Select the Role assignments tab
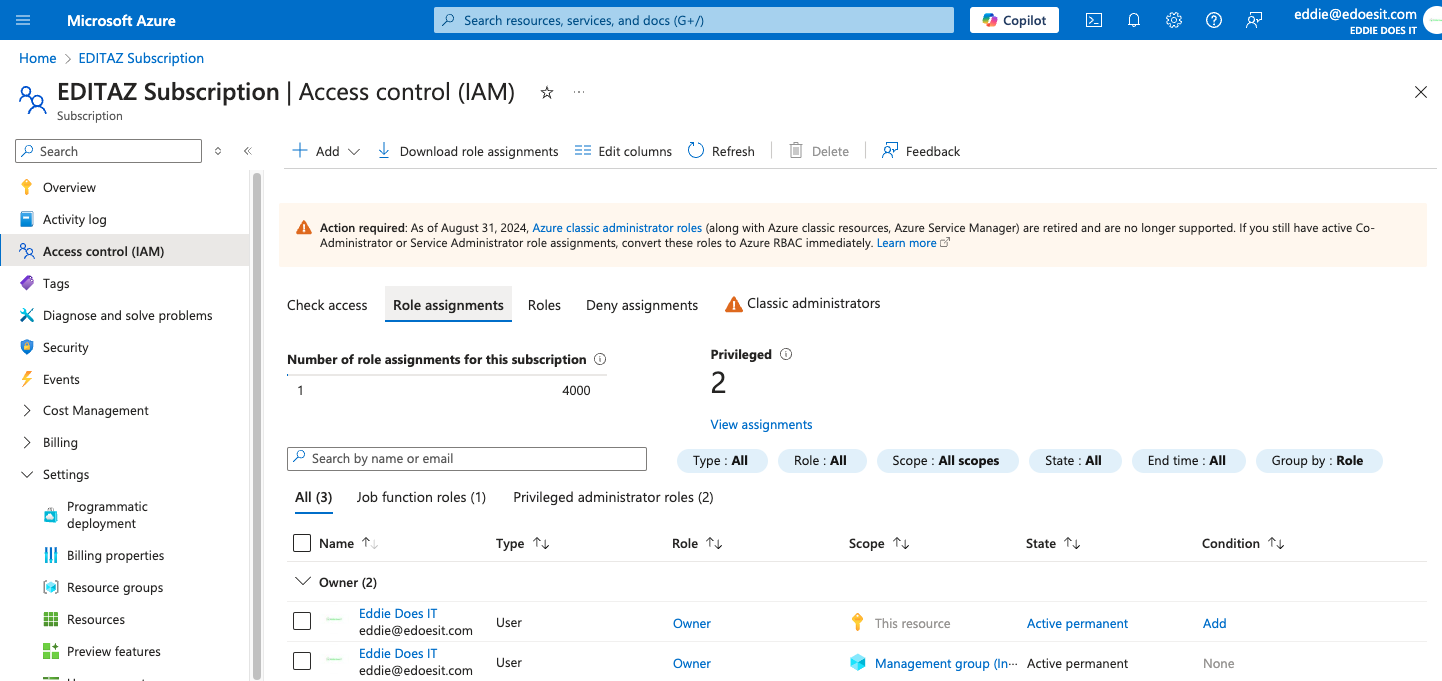Viewport: 1442px width, 681px height. coord(448,305)
